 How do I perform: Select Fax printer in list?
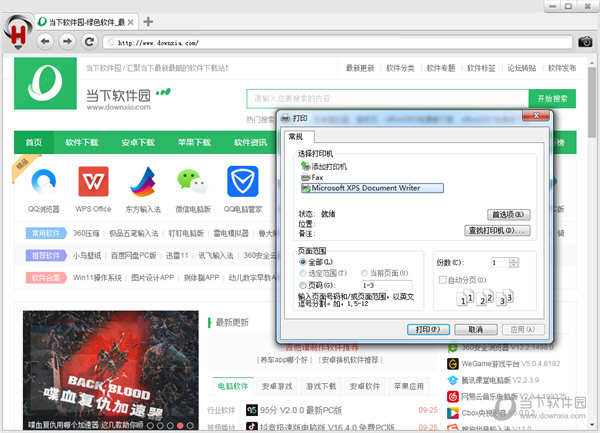(x=312, y=177)
